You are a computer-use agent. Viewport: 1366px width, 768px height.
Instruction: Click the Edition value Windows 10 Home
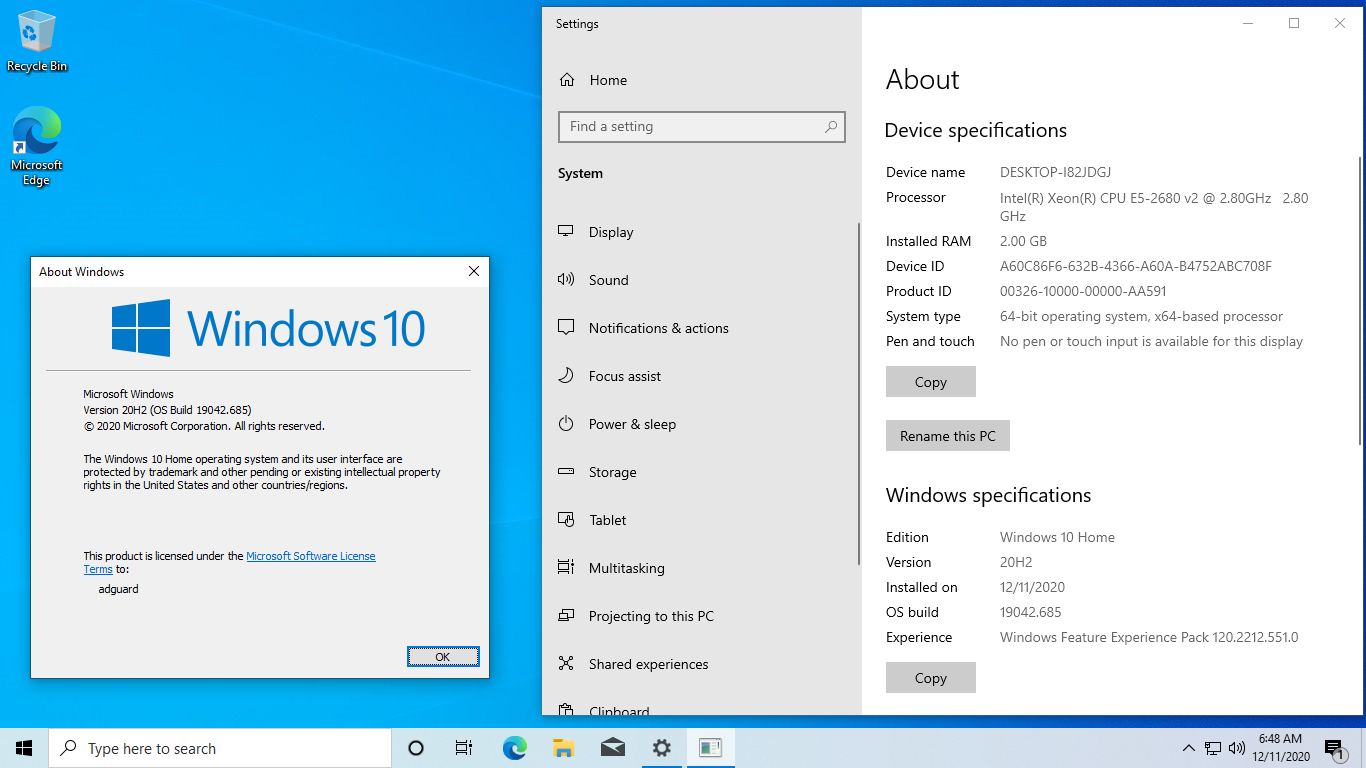1057,537
